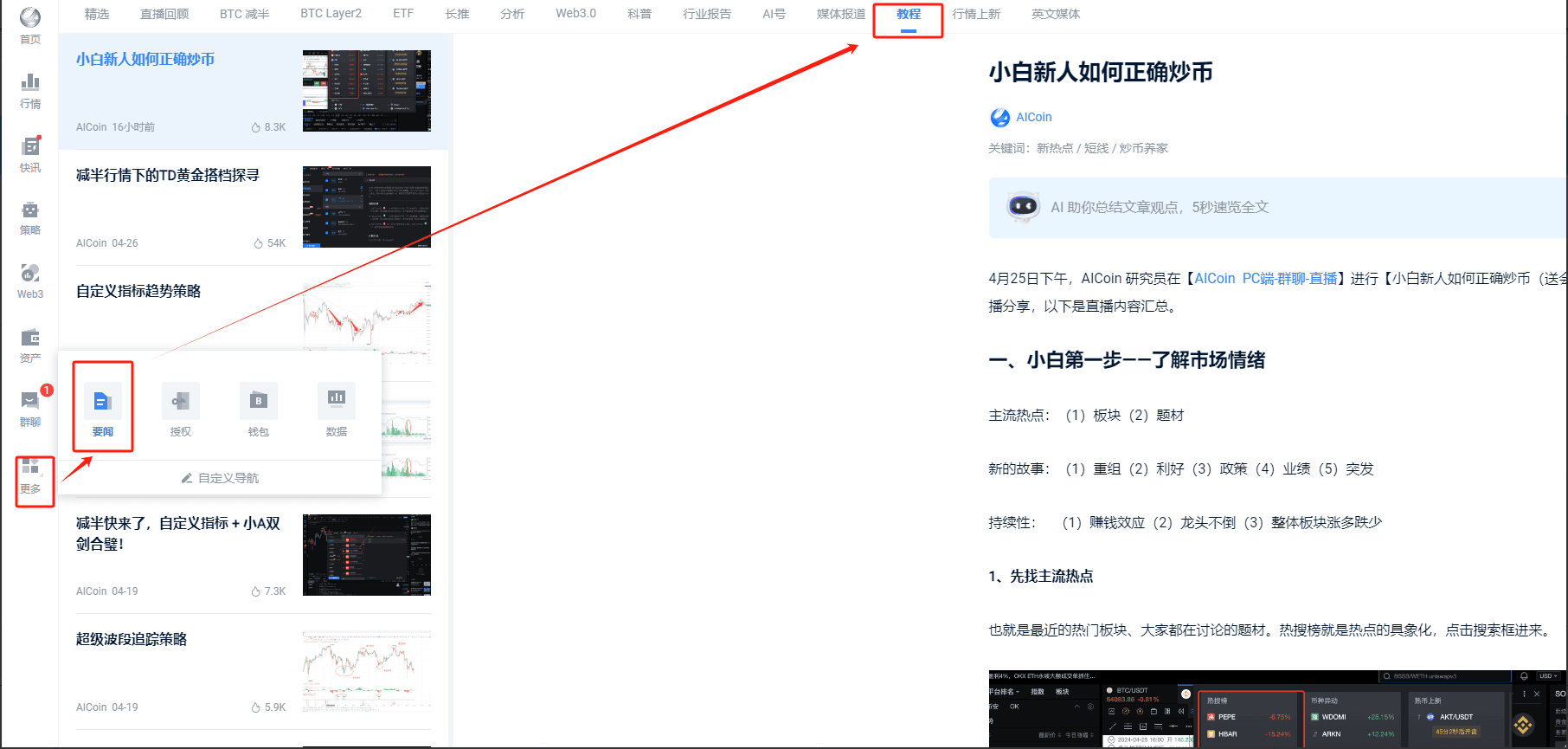Click the AICoin author name link
1568x749 pixels.
pos(1034,118)
